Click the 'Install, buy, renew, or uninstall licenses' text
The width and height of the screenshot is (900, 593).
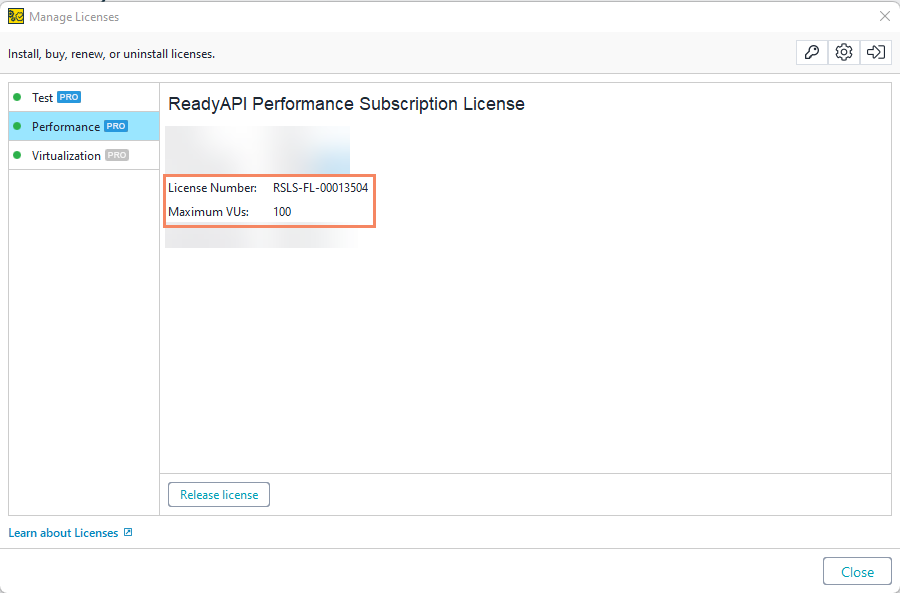click(x=111, y=54)
